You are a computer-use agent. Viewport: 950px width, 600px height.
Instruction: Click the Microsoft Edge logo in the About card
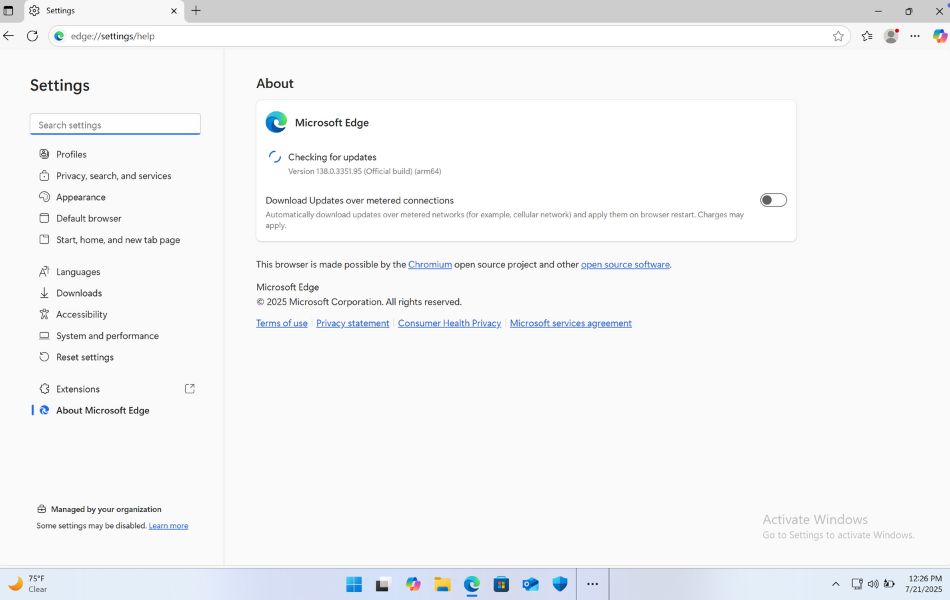275,122
